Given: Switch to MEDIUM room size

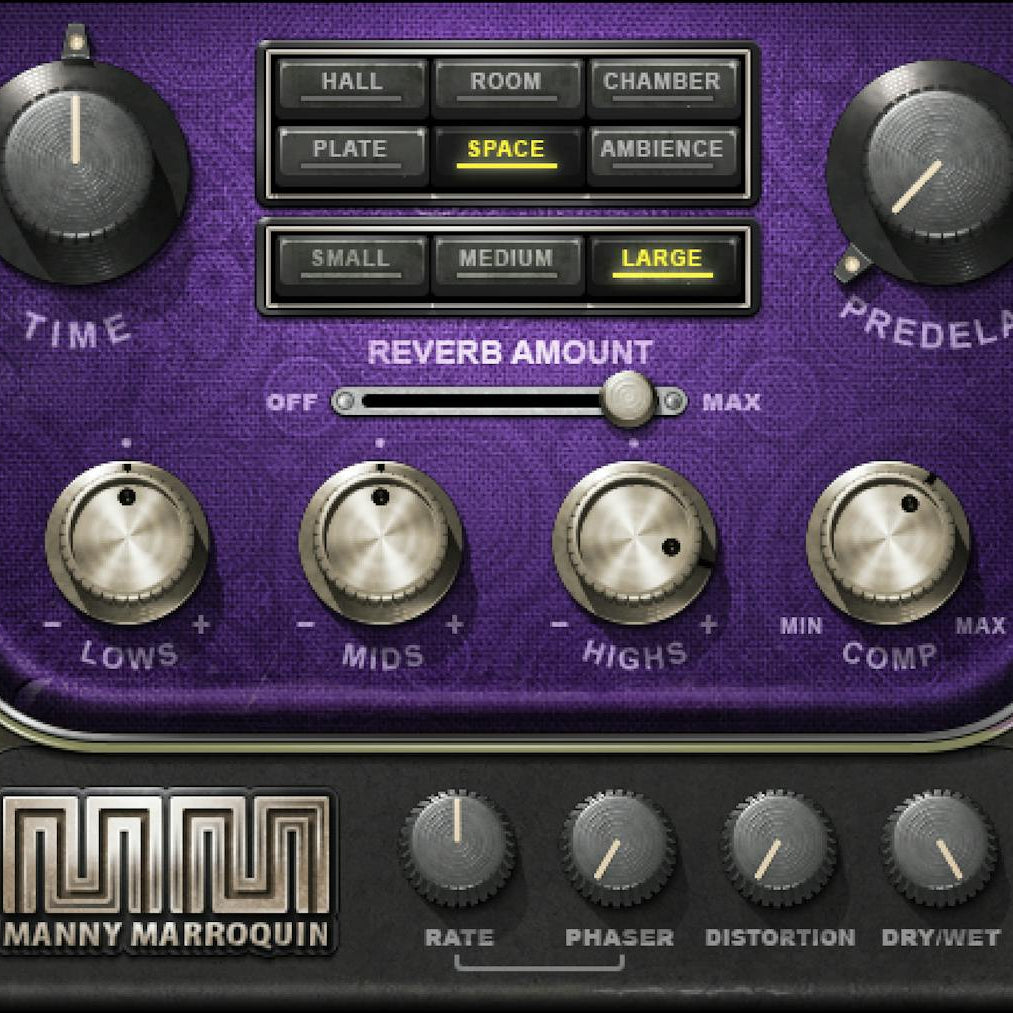Looking at the screenshot, I should coord(506,258).
